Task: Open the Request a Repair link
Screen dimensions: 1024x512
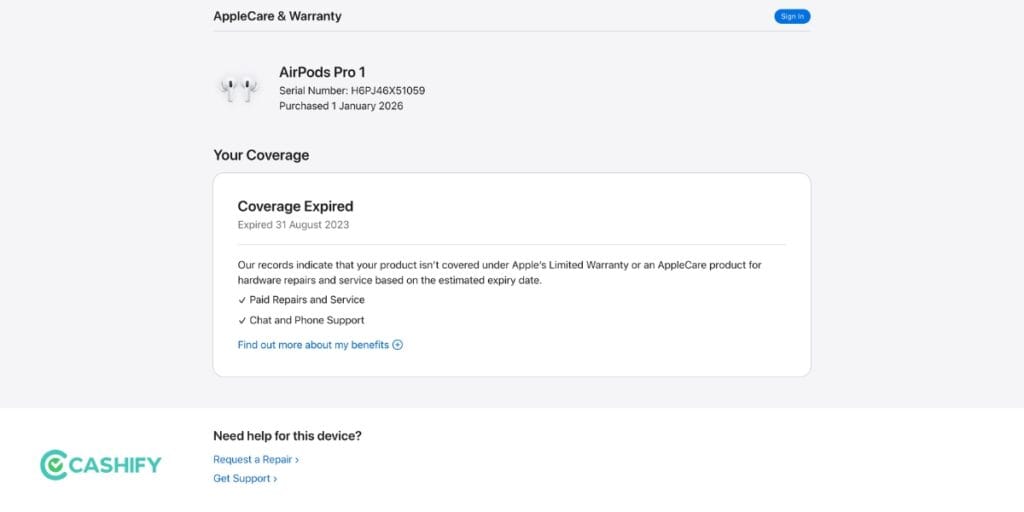Action: pyautogui.click(x=256, y=460)
